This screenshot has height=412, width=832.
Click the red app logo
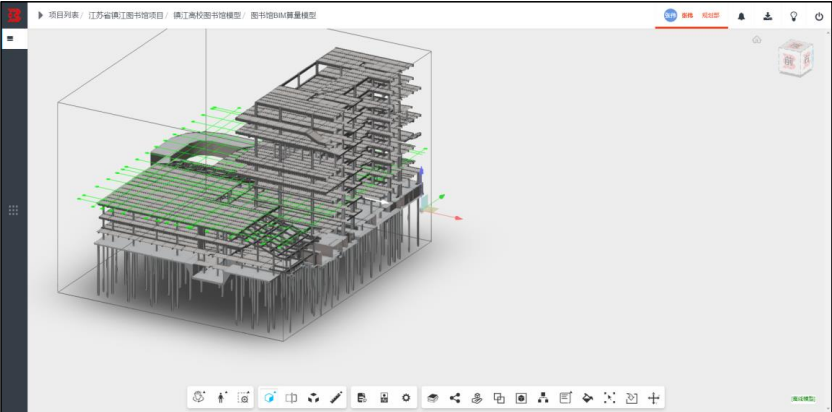tap(14, 15)
